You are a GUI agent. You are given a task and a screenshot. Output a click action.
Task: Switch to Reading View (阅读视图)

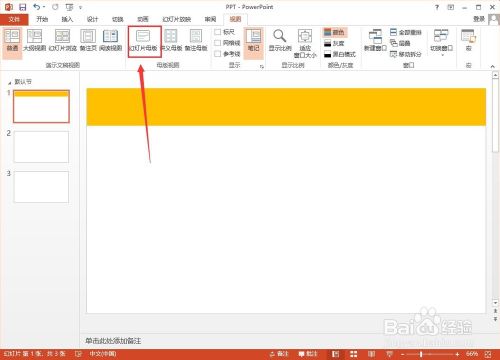[110, 40]
